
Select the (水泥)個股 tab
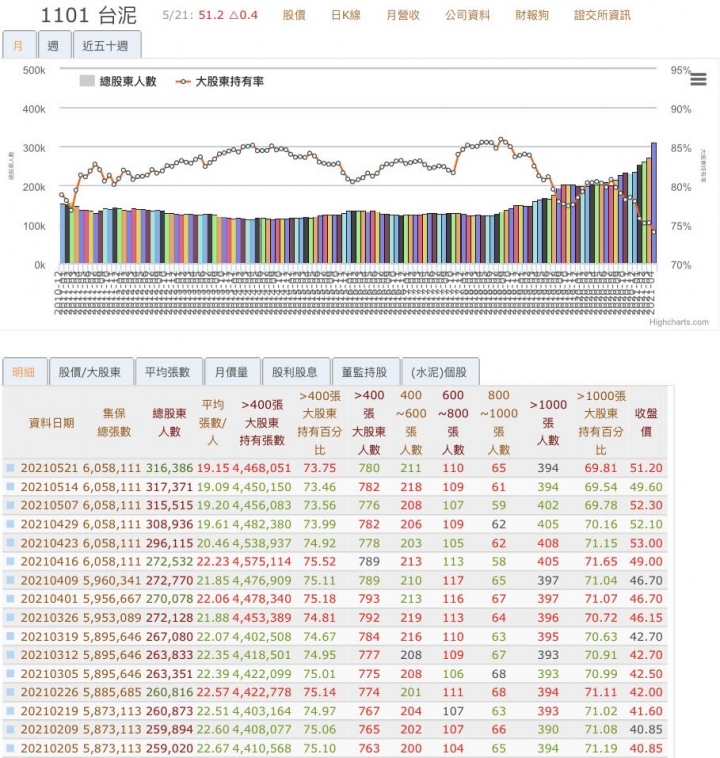440,372
